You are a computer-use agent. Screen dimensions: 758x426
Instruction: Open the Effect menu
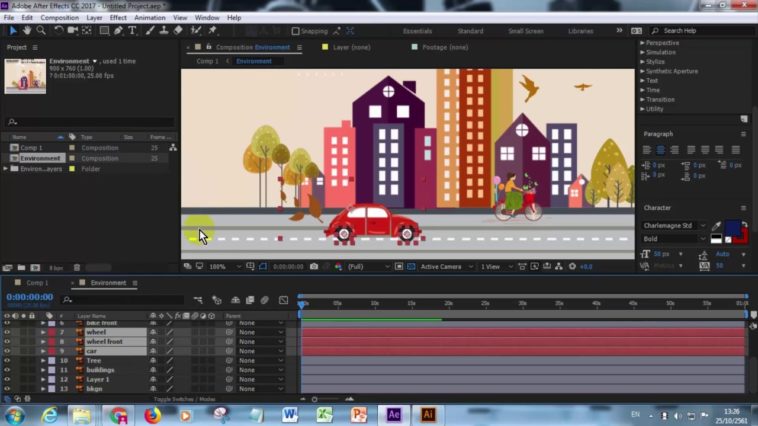coord(118,18)
